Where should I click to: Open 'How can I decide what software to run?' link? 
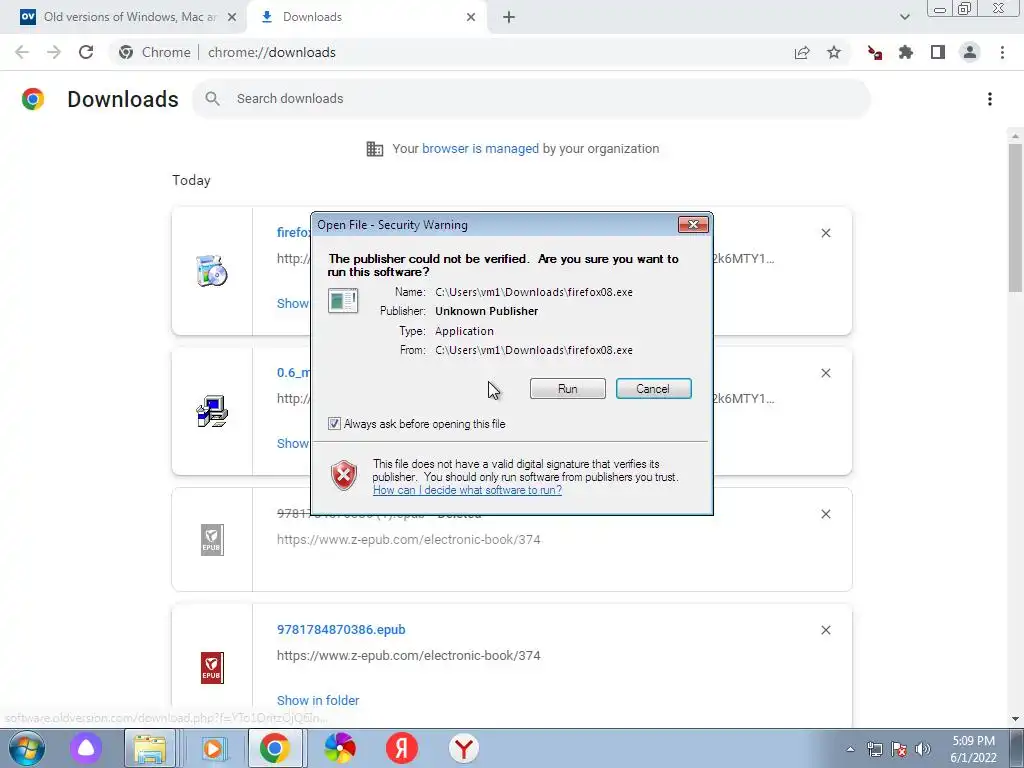coord(467,490)
